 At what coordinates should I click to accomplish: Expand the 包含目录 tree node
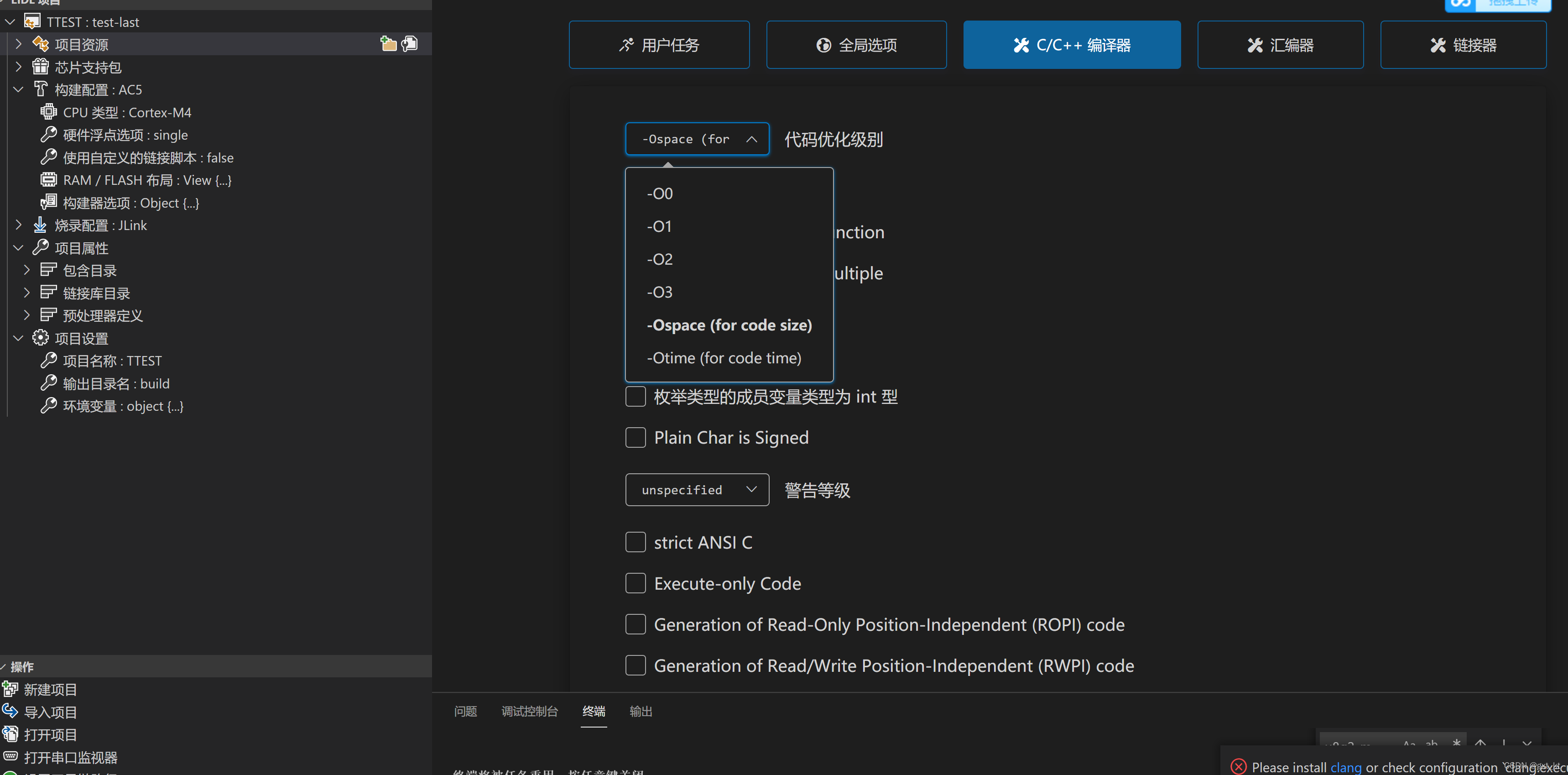click(x=27, y=270)
